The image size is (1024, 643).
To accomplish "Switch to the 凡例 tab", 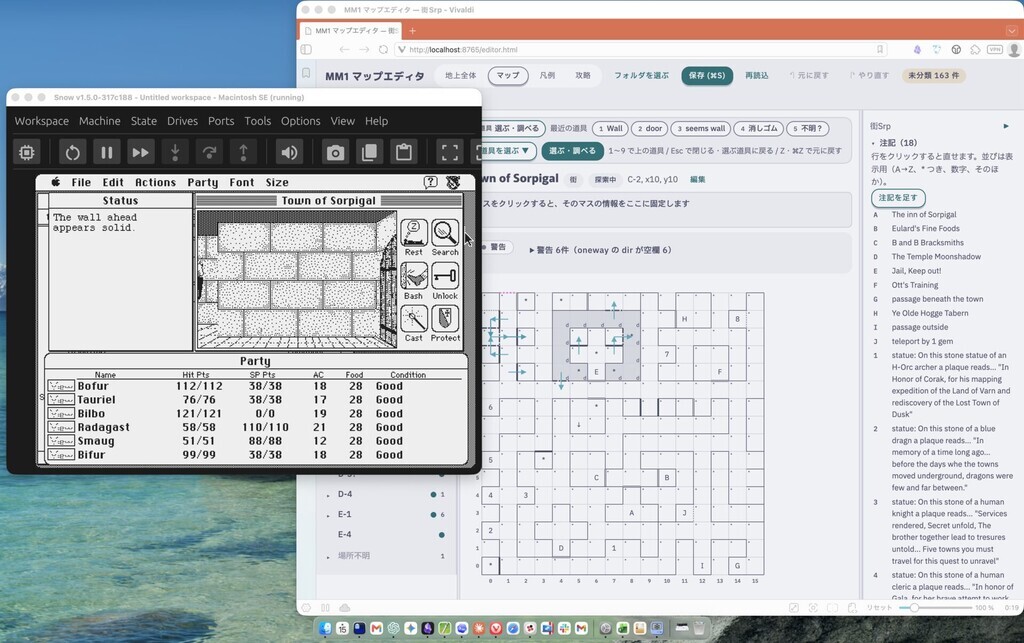I will point(547,76).
